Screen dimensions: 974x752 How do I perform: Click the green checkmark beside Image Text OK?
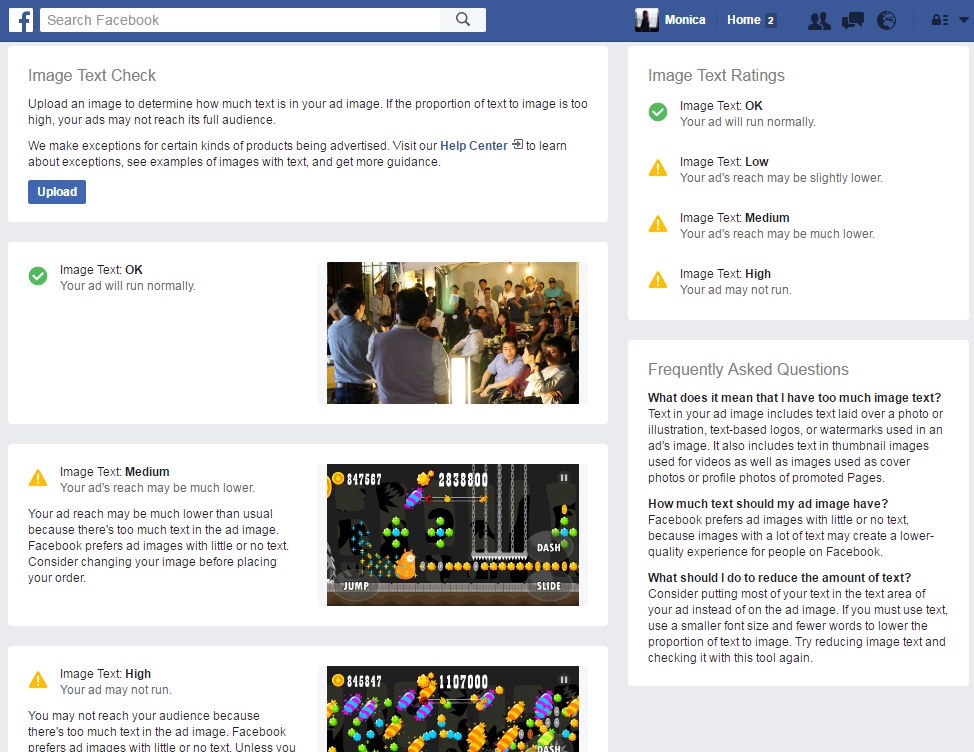click(657, 112)
